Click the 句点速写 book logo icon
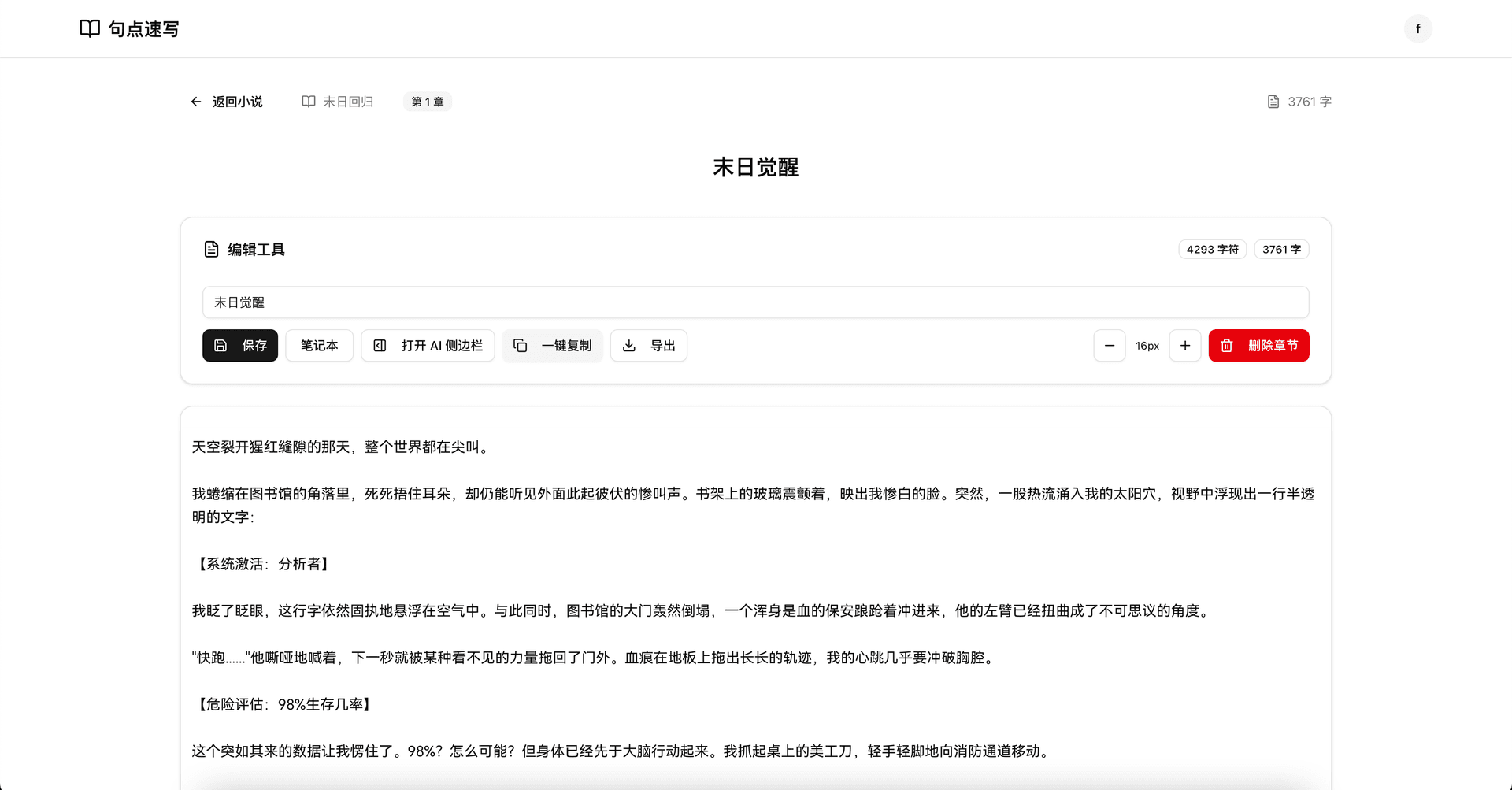The image size is (1512, 790). (x=90, y=29)
